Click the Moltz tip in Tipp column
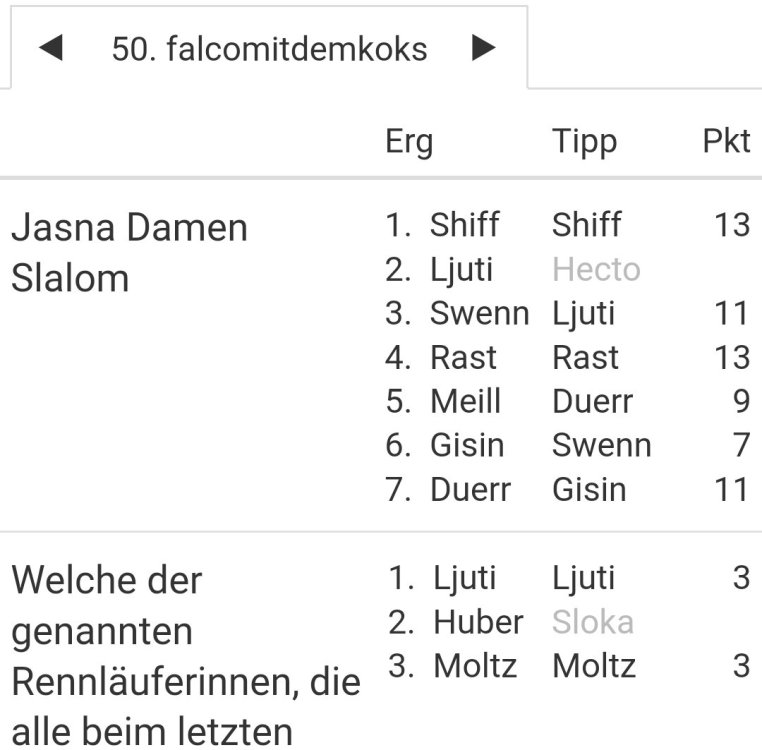This screenshot has height=750, width=762. coord(594,666)
